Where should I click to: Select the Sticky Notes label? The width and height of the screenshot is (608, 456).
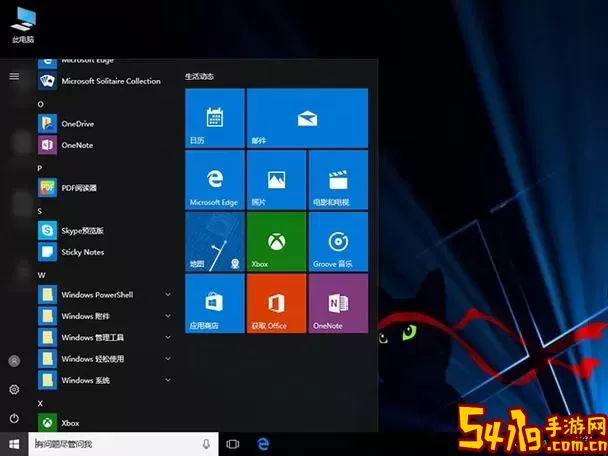point(83,252)
